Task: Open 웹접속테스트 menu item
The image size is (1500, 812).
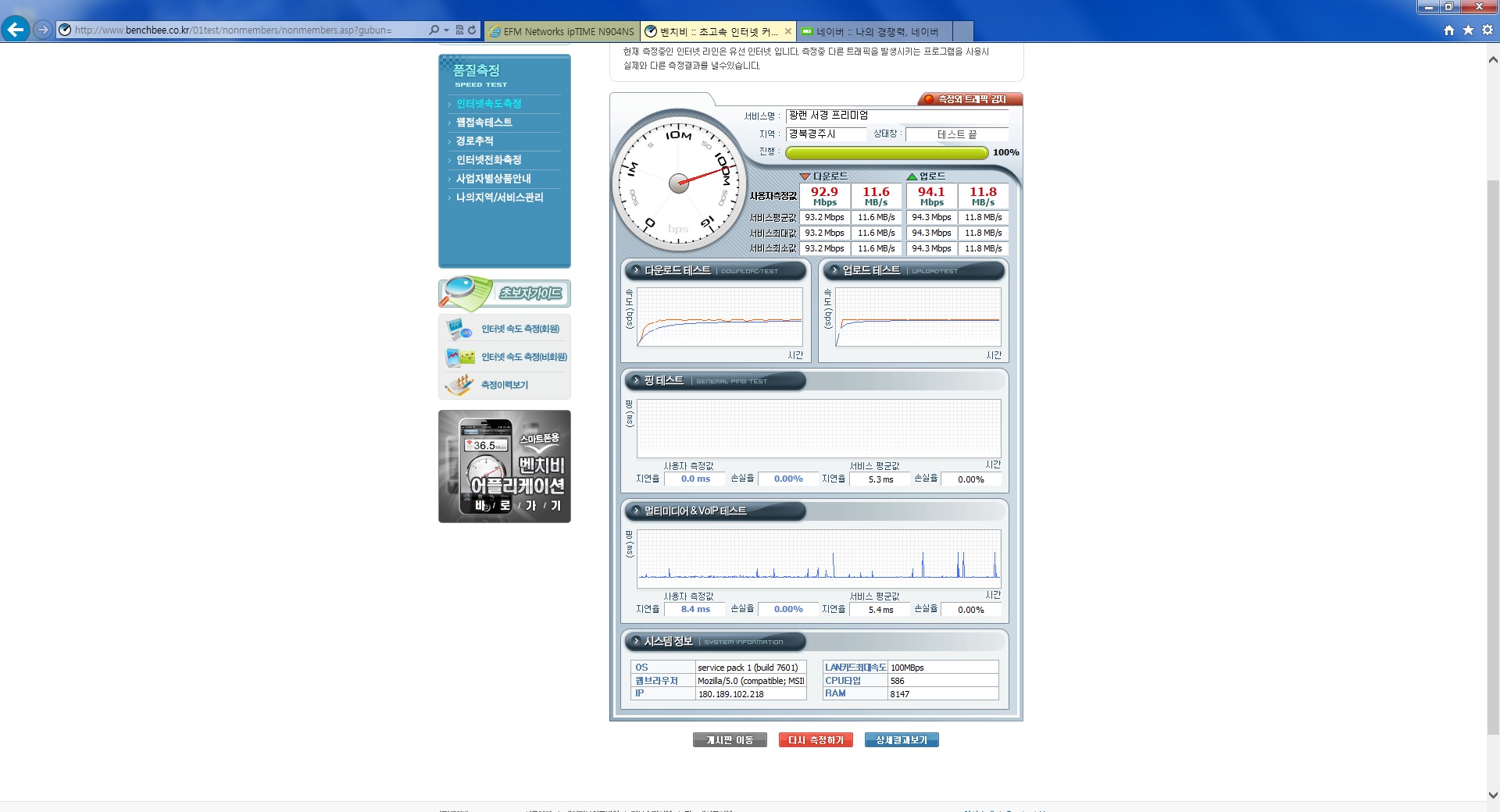Action: click(484, 122)
